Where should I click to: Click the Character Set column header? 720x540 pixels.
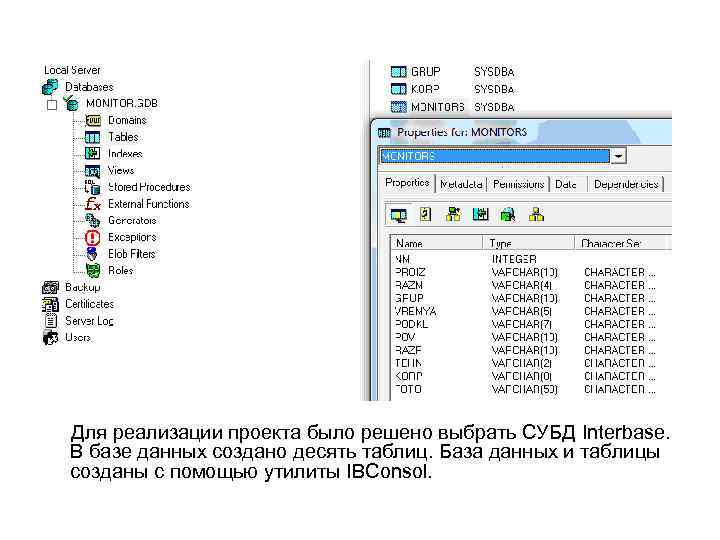[x=623, y=243]
